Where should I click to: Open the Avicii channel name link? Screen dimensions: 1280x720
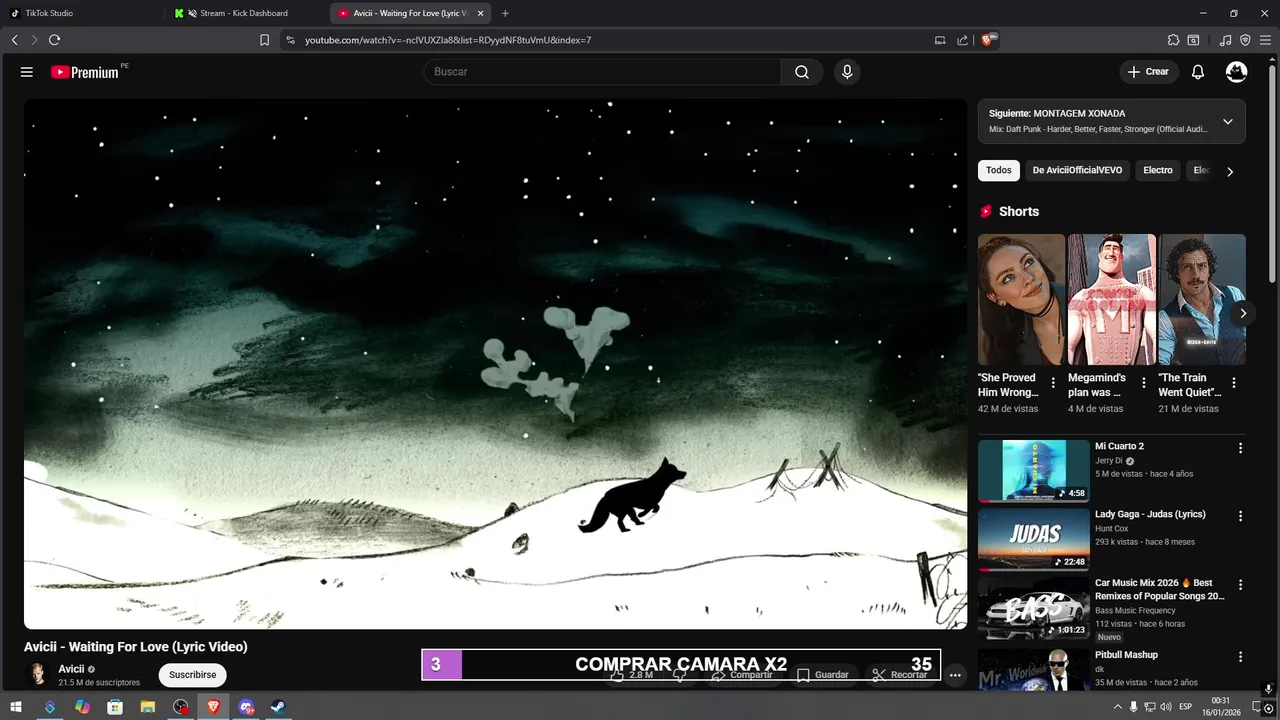(x=71, y=669)
